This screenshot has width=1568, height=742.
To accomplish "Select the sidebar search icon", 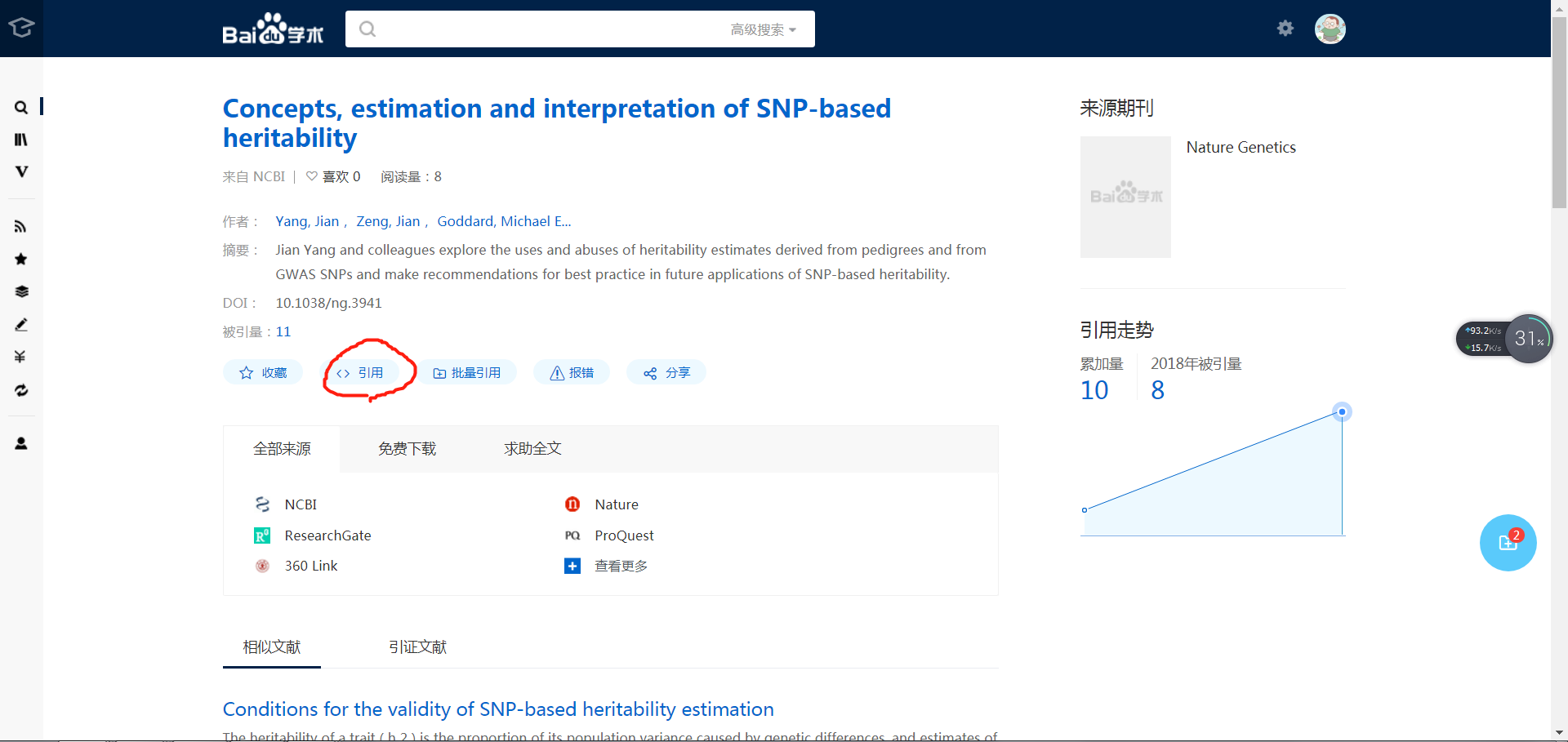I will tap(21, 107).
